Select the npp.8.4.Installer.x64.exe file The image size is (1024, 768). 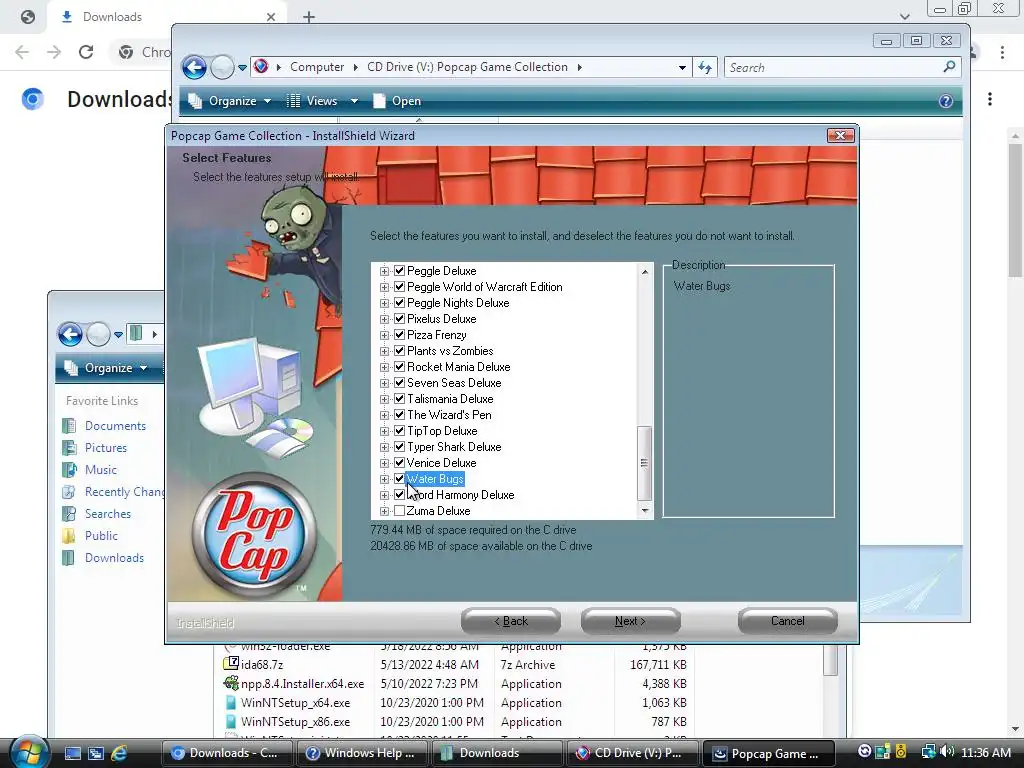coord(455,684)
